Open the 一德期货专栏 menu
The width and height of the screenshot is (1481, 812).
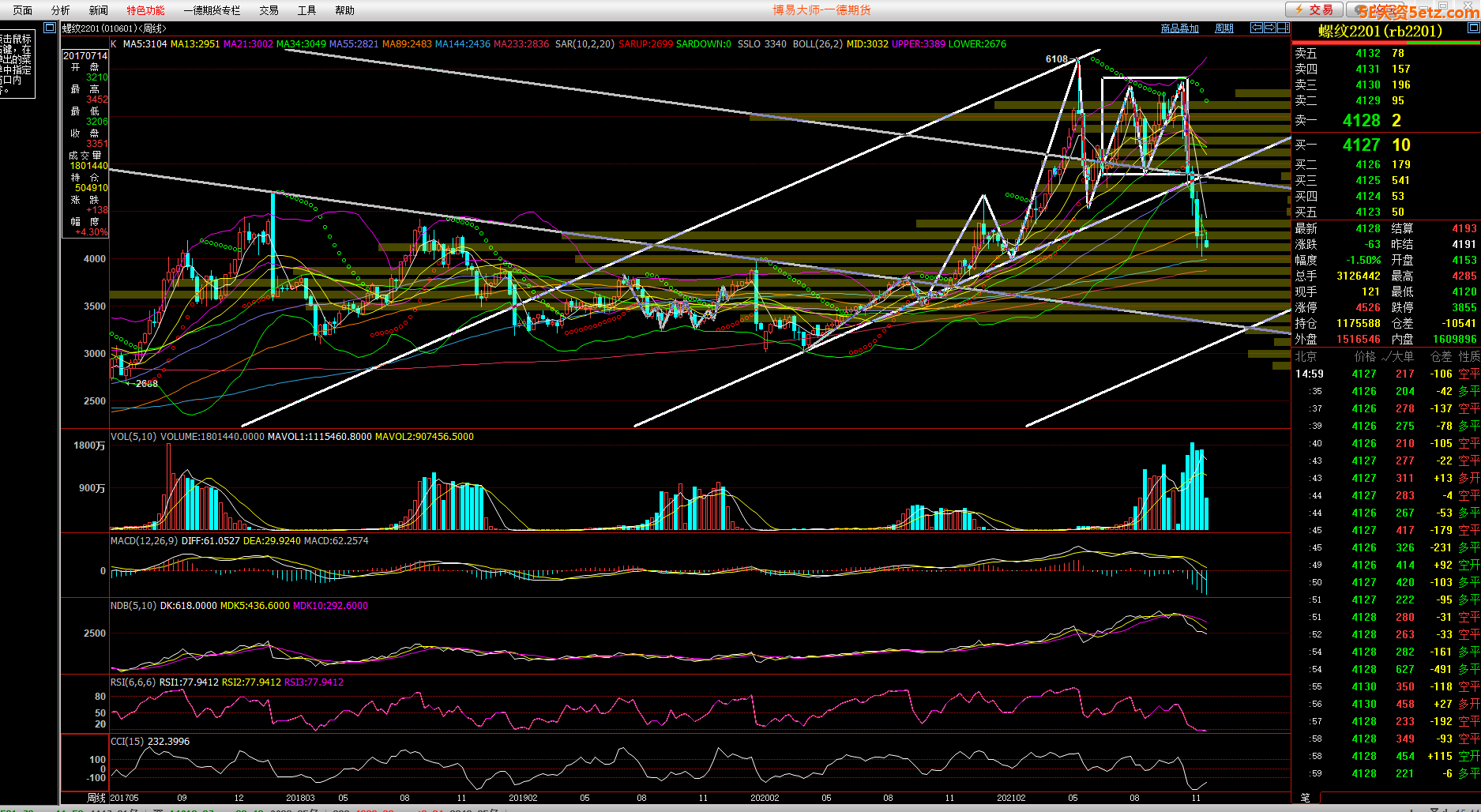212,10
